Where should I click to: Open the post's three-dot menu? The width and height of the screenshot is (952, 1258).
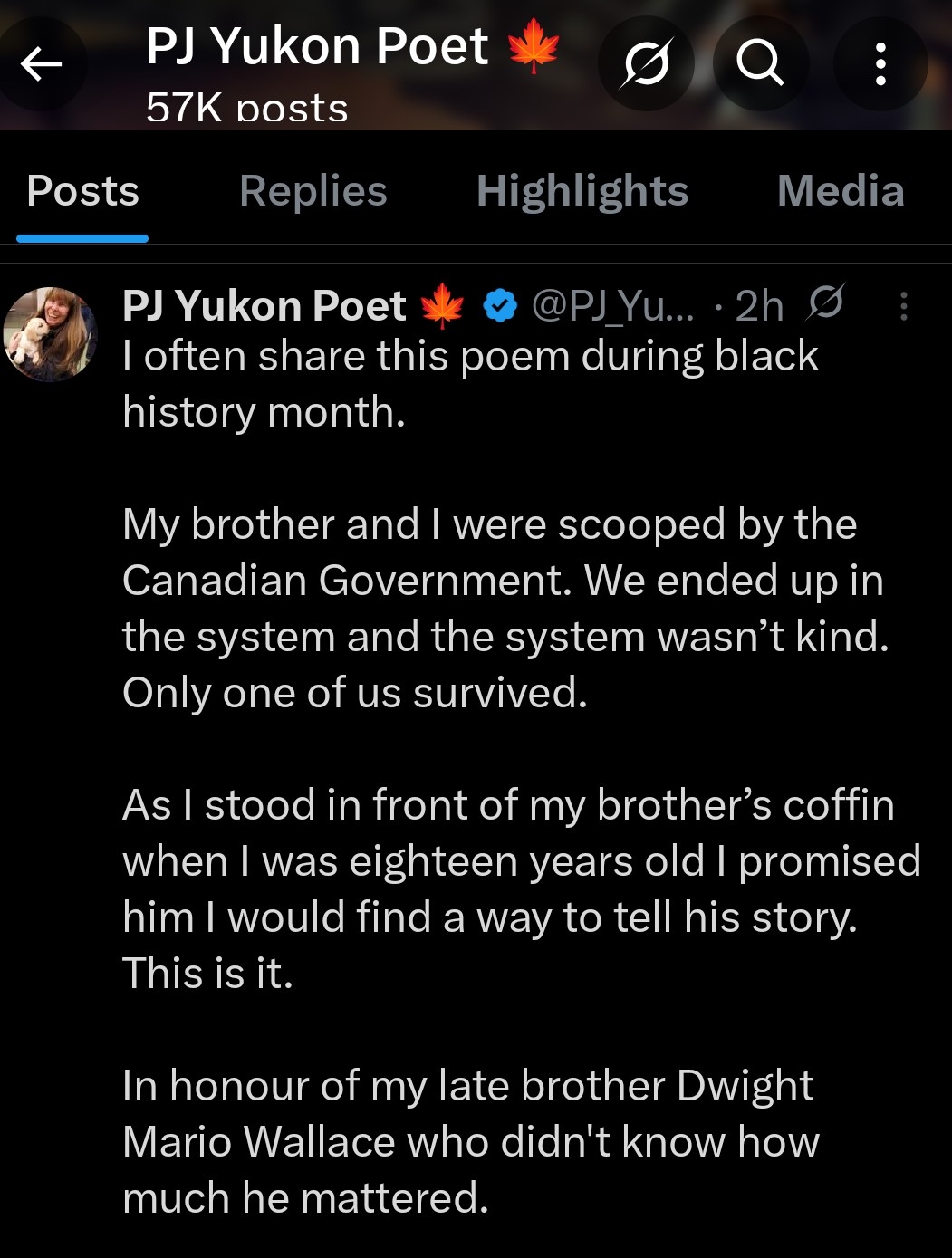click(903, 306)
